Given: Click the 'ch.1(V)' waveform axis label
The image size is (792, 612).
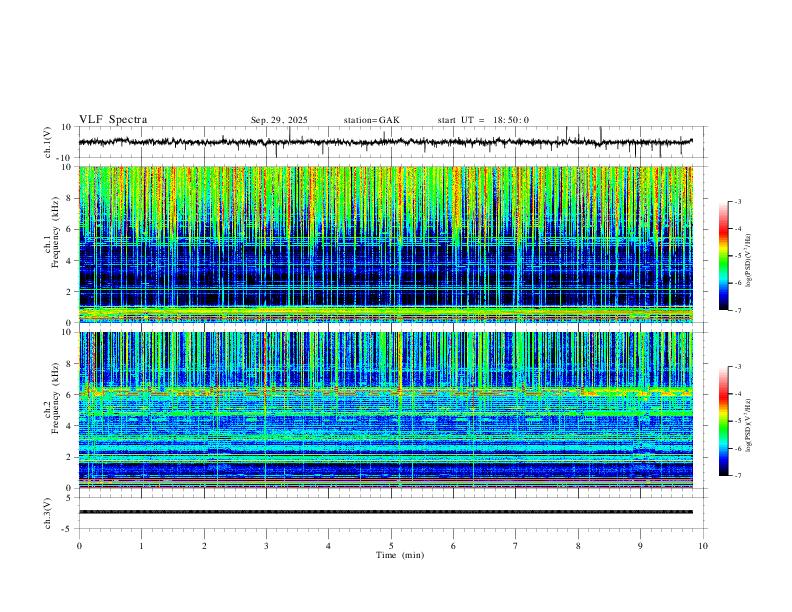Looking at the screenshot, I should [x=48, y=142].
